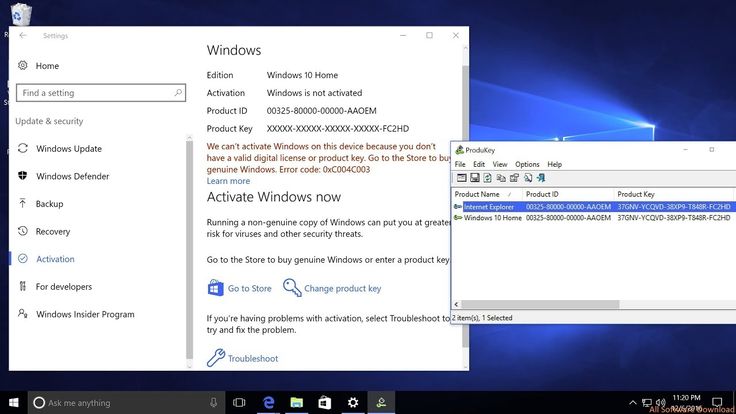This screenshot has height=414, width=736.
Task: Show hidden tray icons chevron
Action: pos(633,402)
